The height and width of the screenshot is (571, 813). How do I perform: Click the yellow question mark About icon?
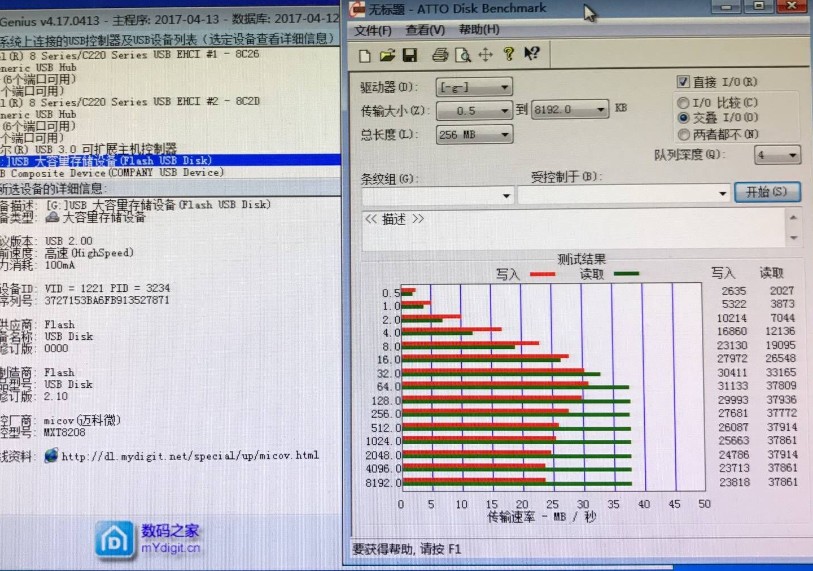tap(509, 53)
